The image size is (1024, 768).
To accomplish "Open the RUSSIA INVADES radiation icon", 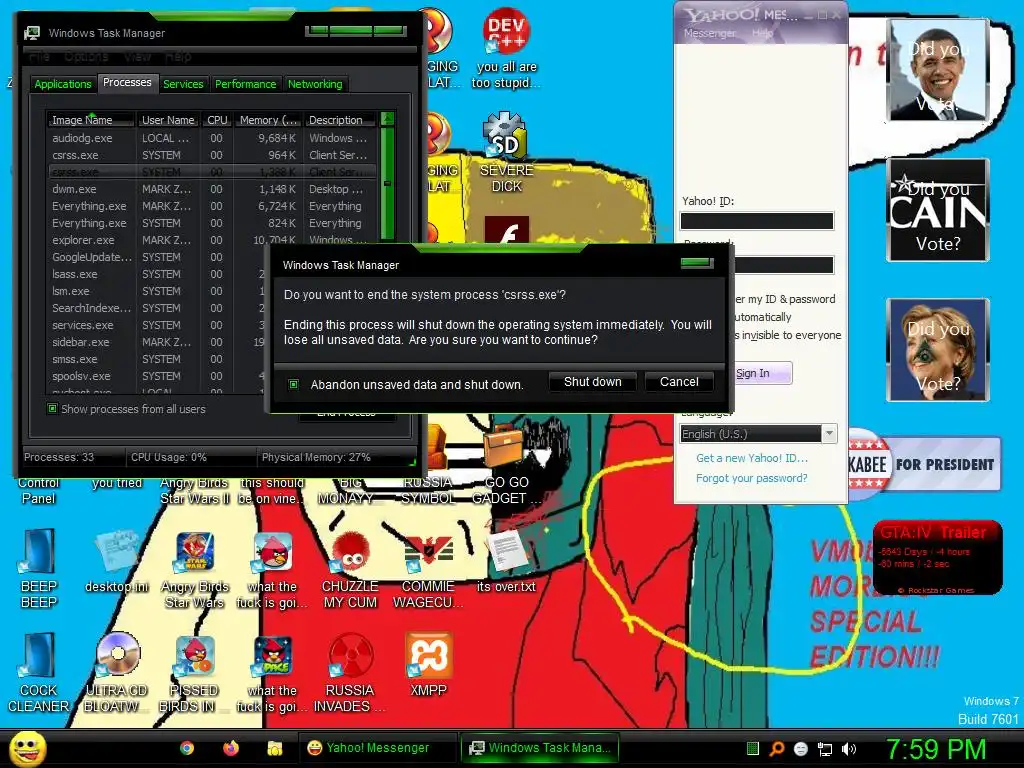I will pos(350,656).
